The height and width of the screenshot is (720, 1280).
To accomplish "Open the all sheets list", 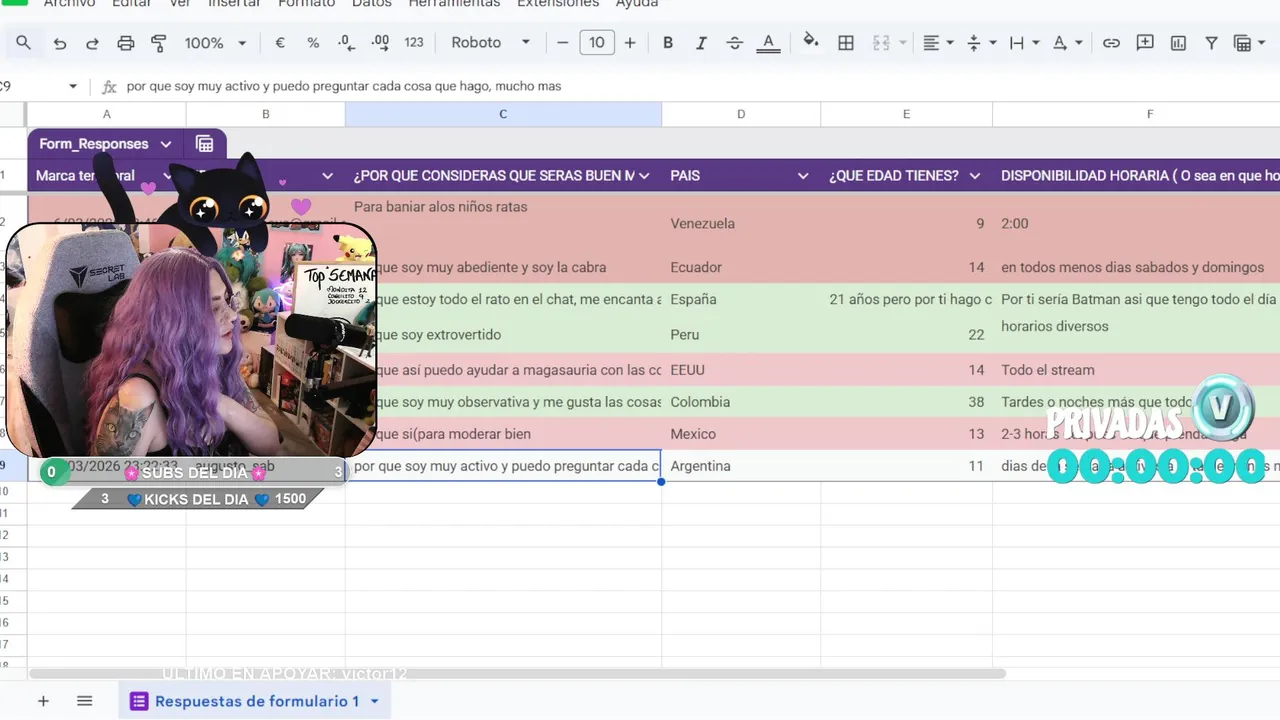I will pos(84,701).
